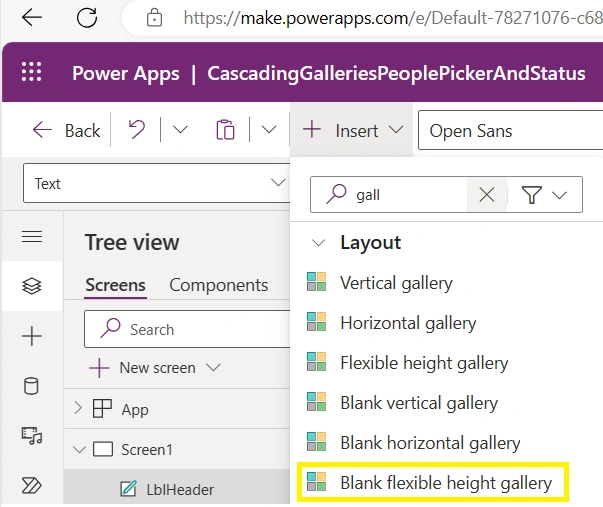Insert a Vertical gallery
The image size is (603, 507).
click(x=396, y=283)
